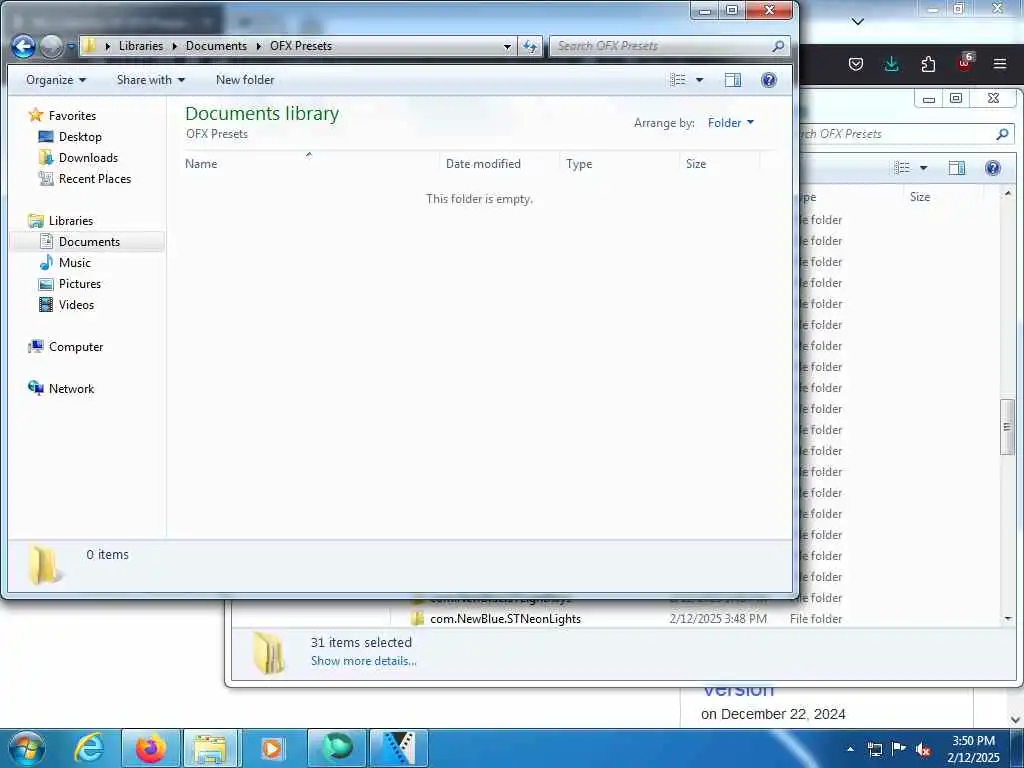Toggle the preview pane in back Explorer window

(957, 168)
